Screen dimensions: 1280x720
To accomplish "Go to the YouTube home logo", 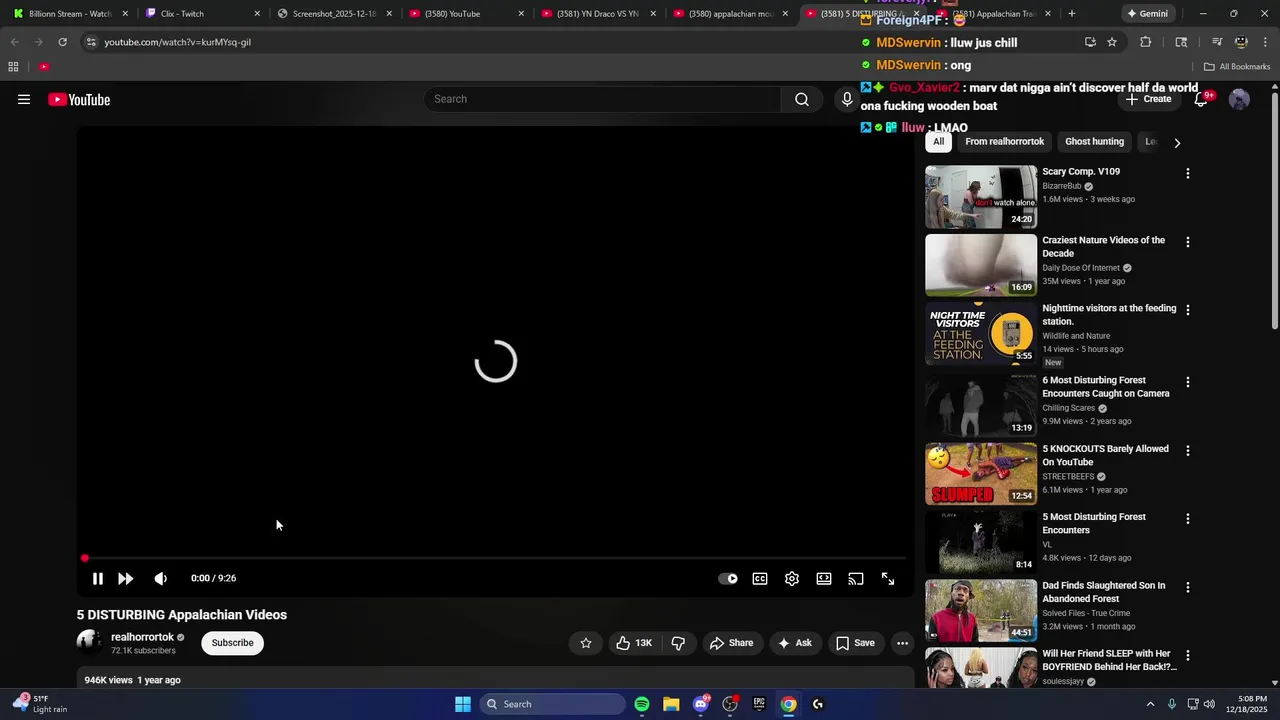I will pyautogui.click(x=79, y=99).
